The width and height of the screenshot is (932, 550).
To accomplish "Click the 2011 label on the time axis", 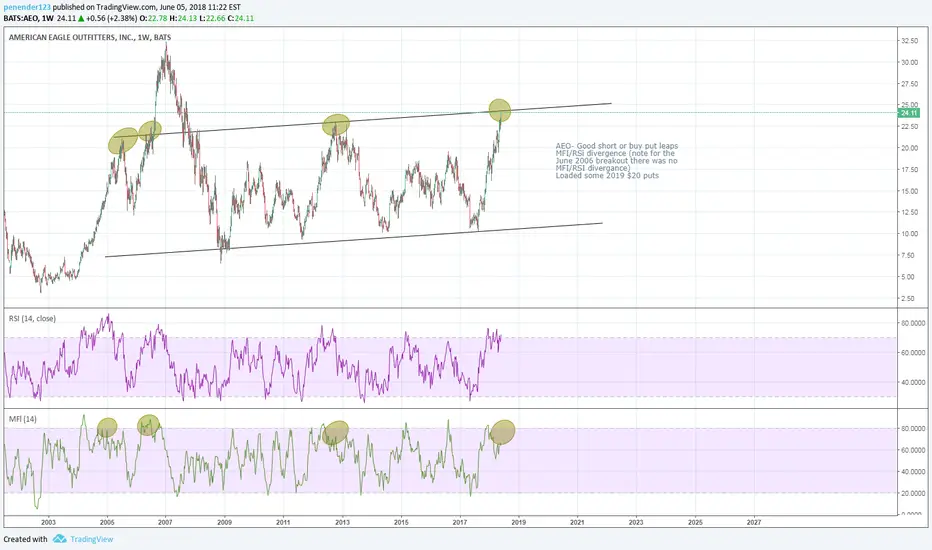I will (283, 522).
